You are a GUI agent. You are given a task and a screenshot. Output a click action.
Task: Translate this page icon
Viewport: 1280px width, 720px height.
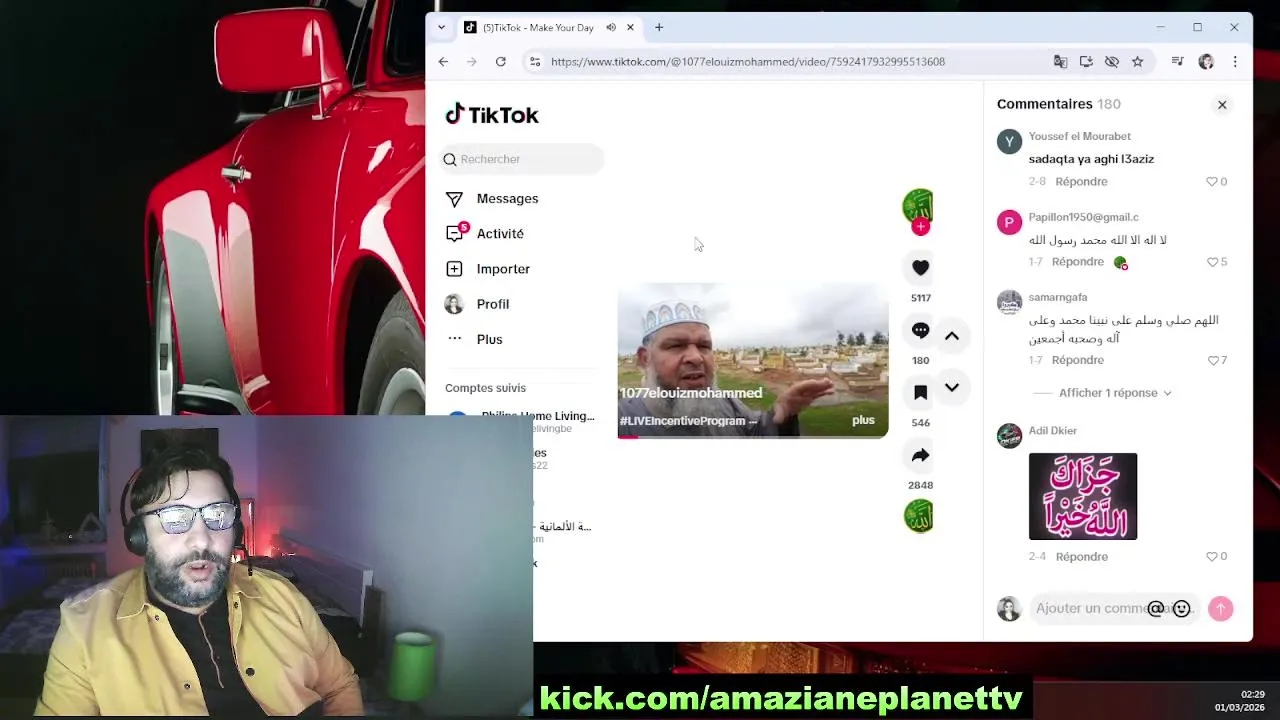1060,62
